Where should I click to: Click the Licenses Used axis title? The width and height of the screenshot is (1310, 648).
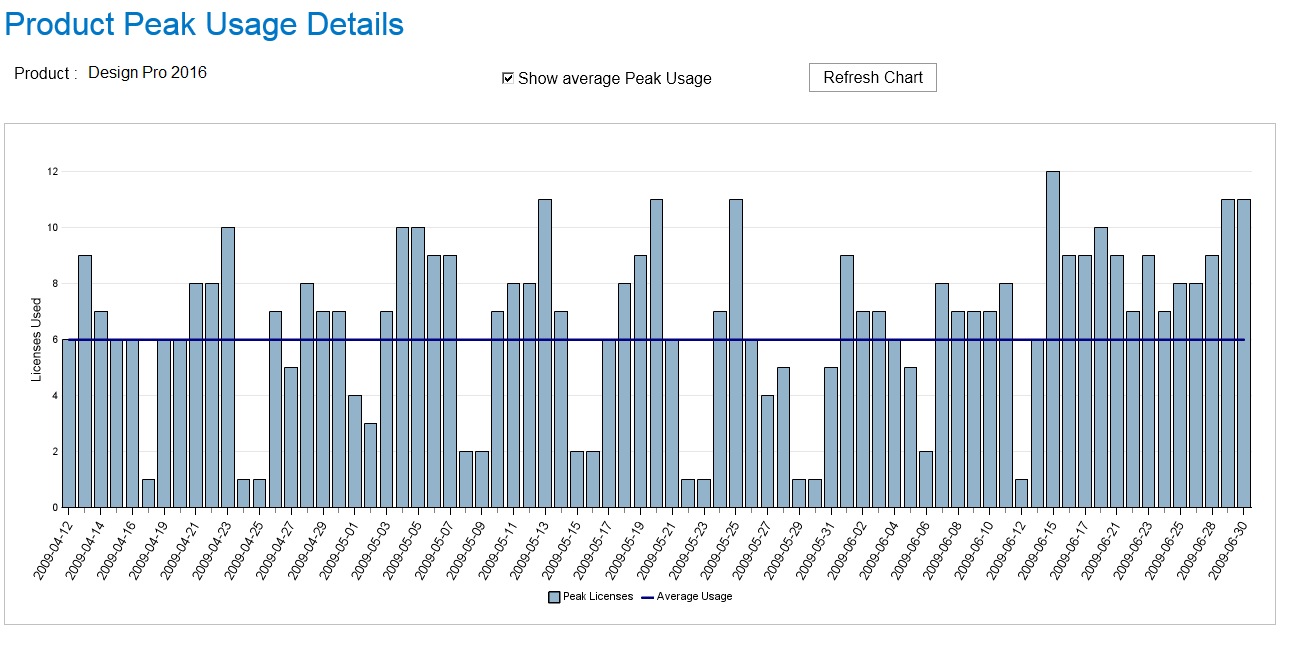tap(37, 340)
